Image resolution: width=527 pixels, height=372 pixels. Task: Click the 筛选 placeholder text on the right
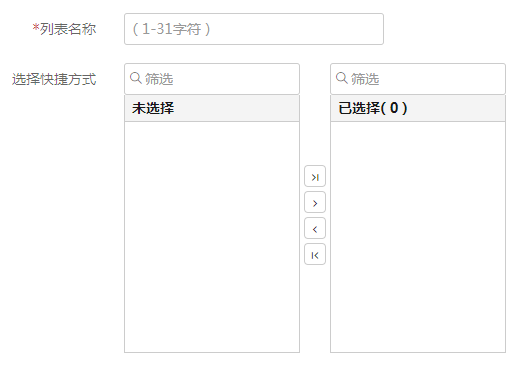(365, 79)
